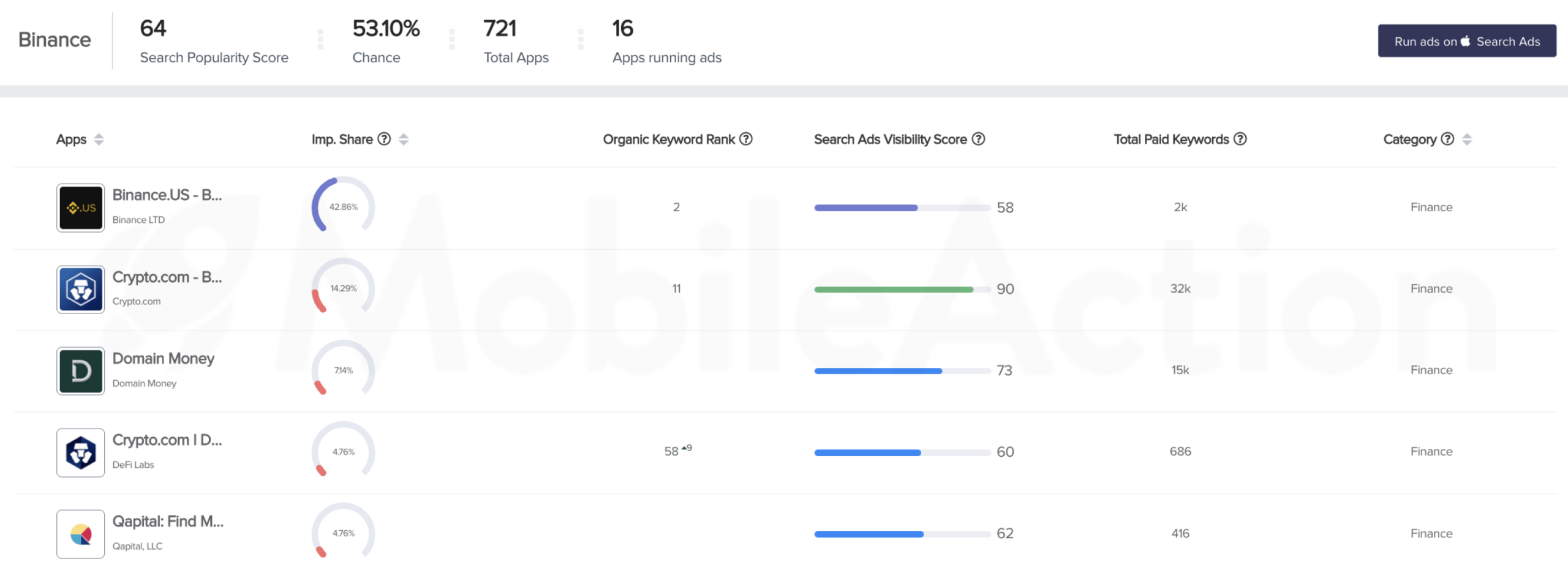Click Domain Money developer name subtitle

point(145,383)
